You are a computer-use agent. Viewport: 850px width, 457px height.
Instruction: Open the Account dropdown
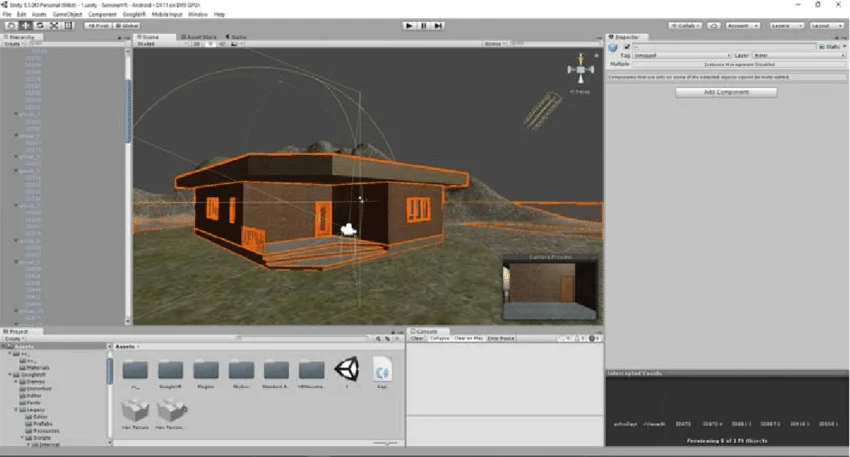point(742,25)
